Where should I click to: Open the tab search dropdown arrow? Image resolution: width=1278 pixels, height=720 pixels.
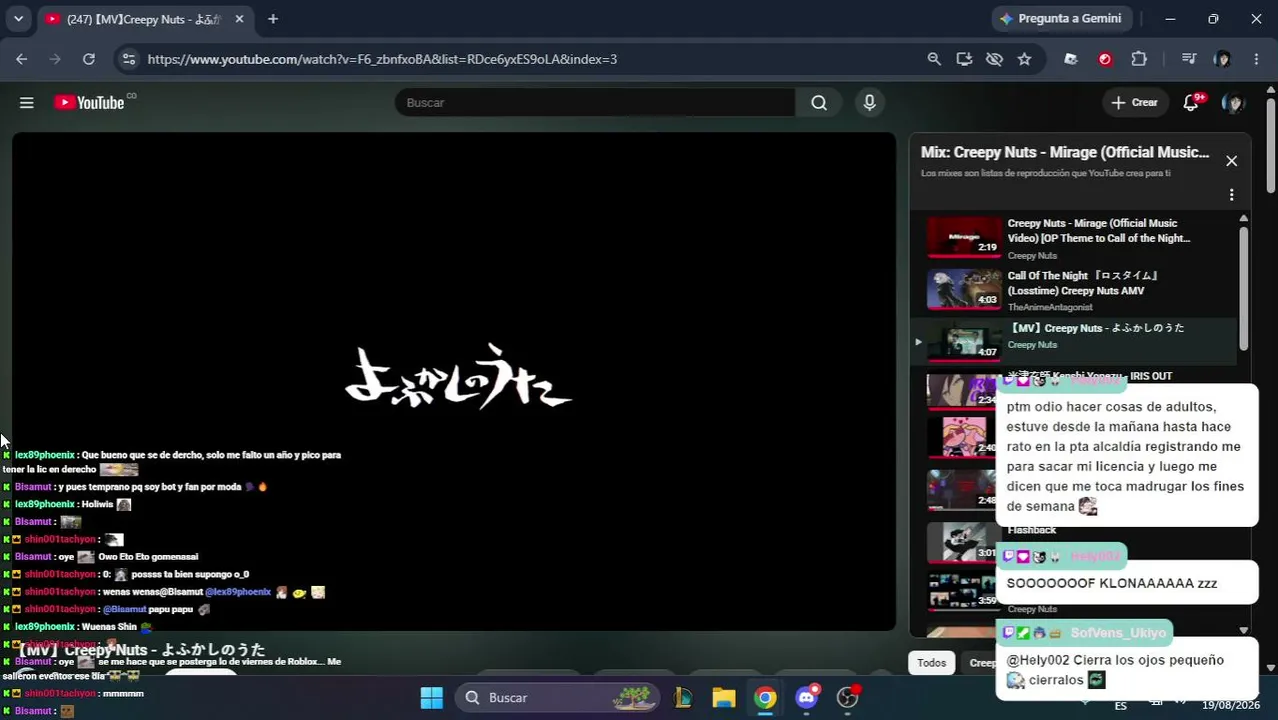tap(18, 19)
